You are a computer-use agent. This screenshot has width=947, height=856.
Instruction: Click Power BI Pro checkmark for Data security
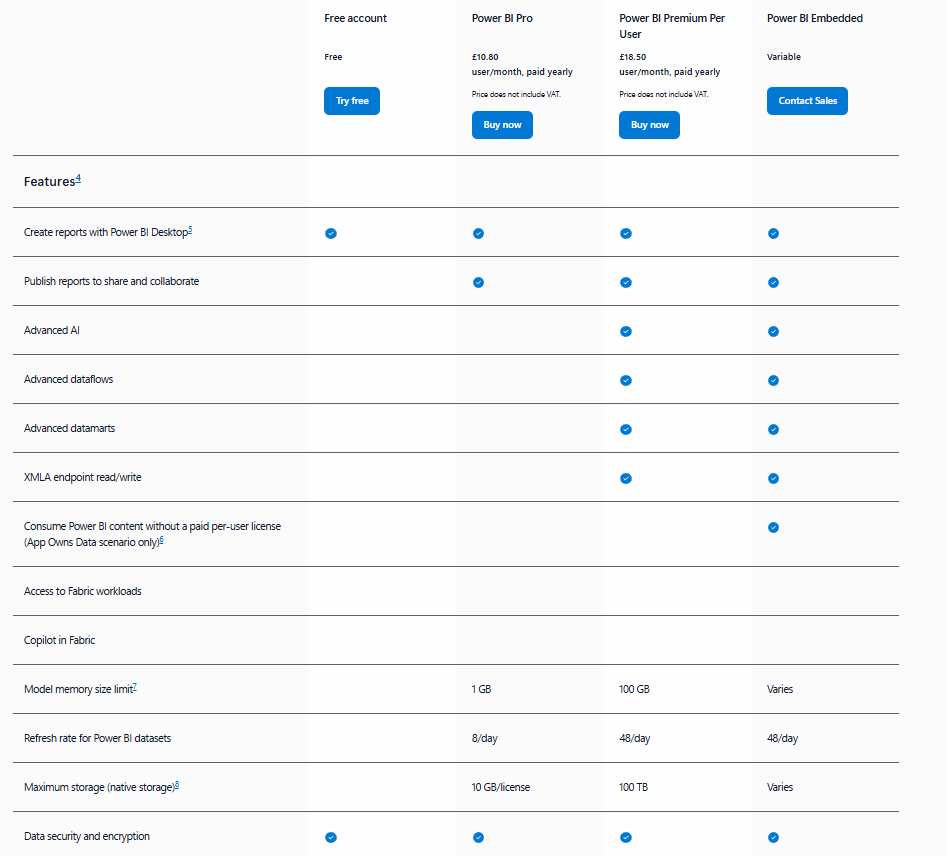(x=478, y=837)
